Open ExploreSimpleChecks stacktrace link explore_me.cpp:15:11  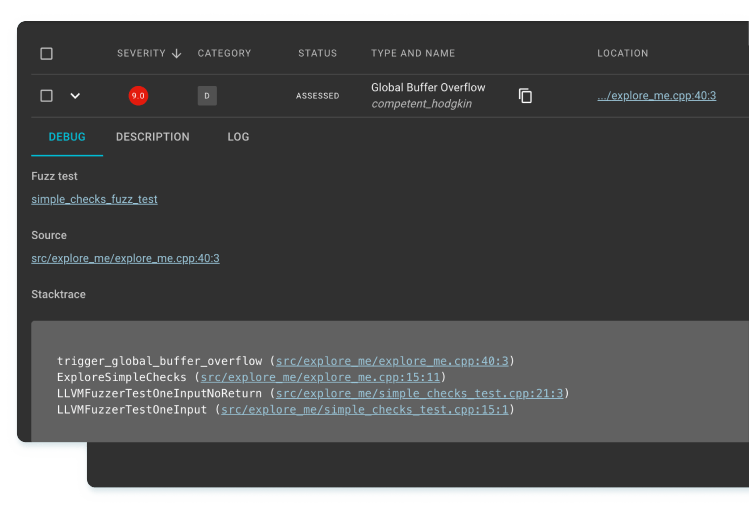[x=320, y=377]
